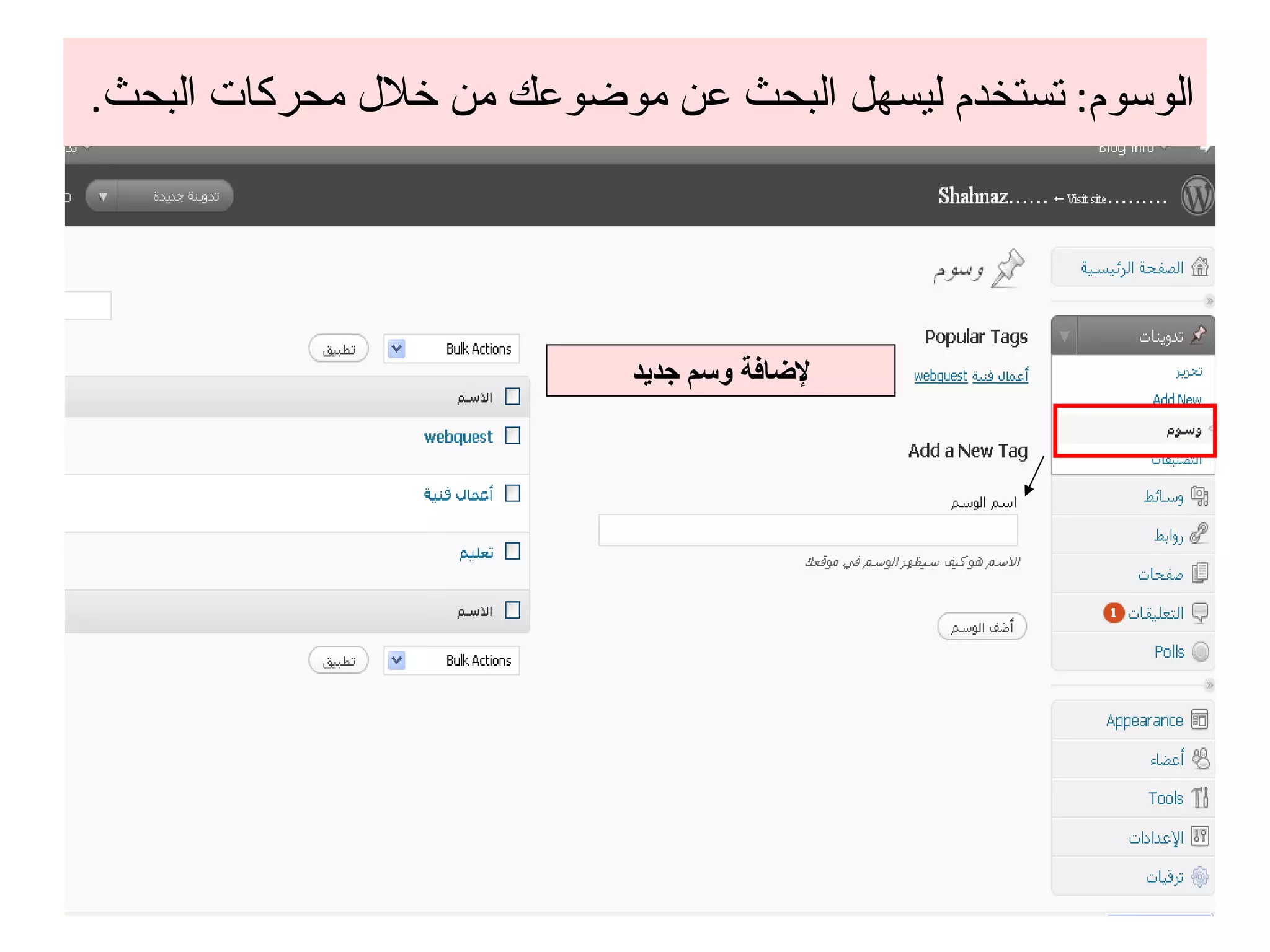Open the Appearance menu

1133,720
